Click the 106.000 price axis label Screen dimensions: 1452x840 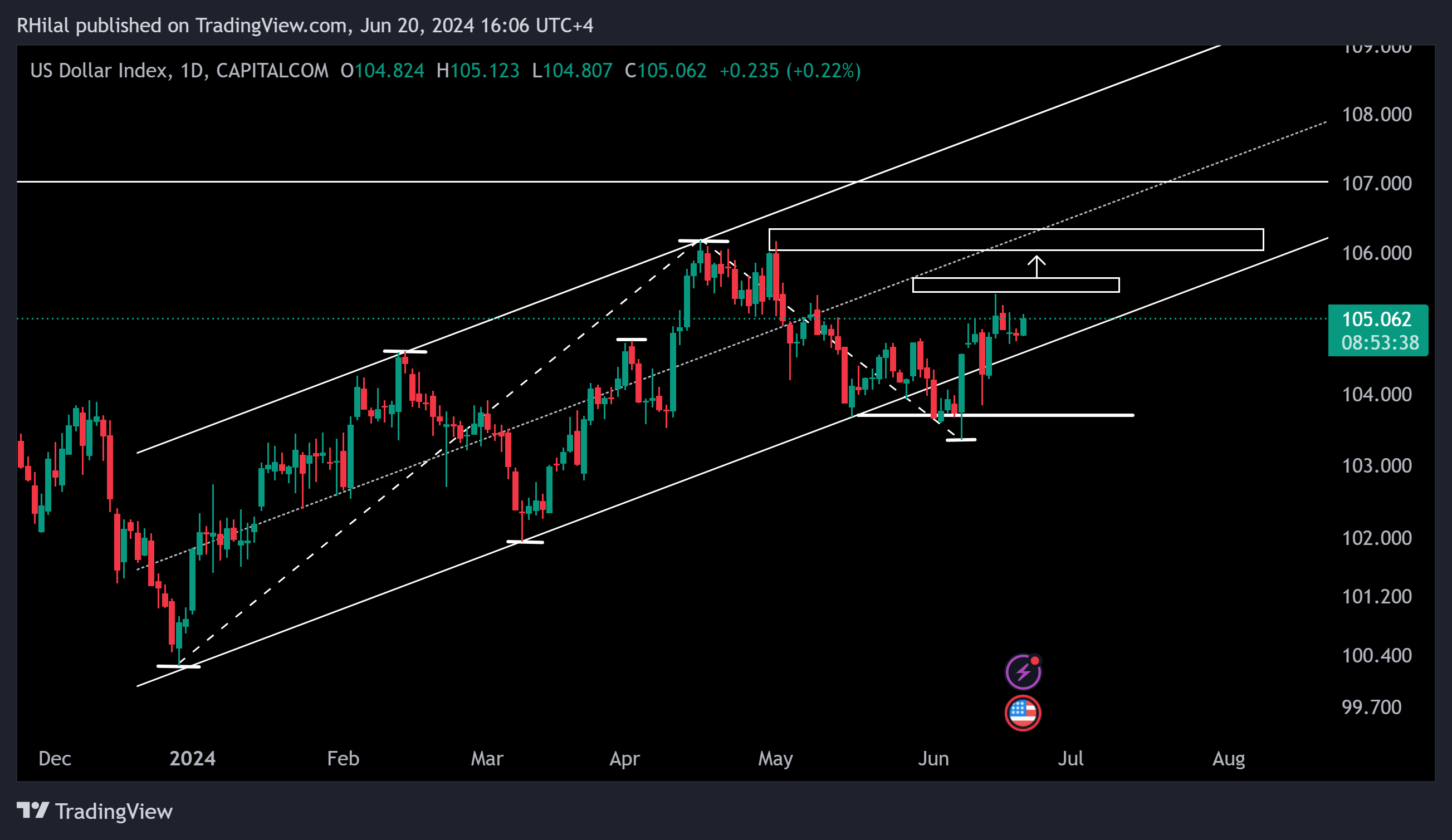click(1376, 253)
